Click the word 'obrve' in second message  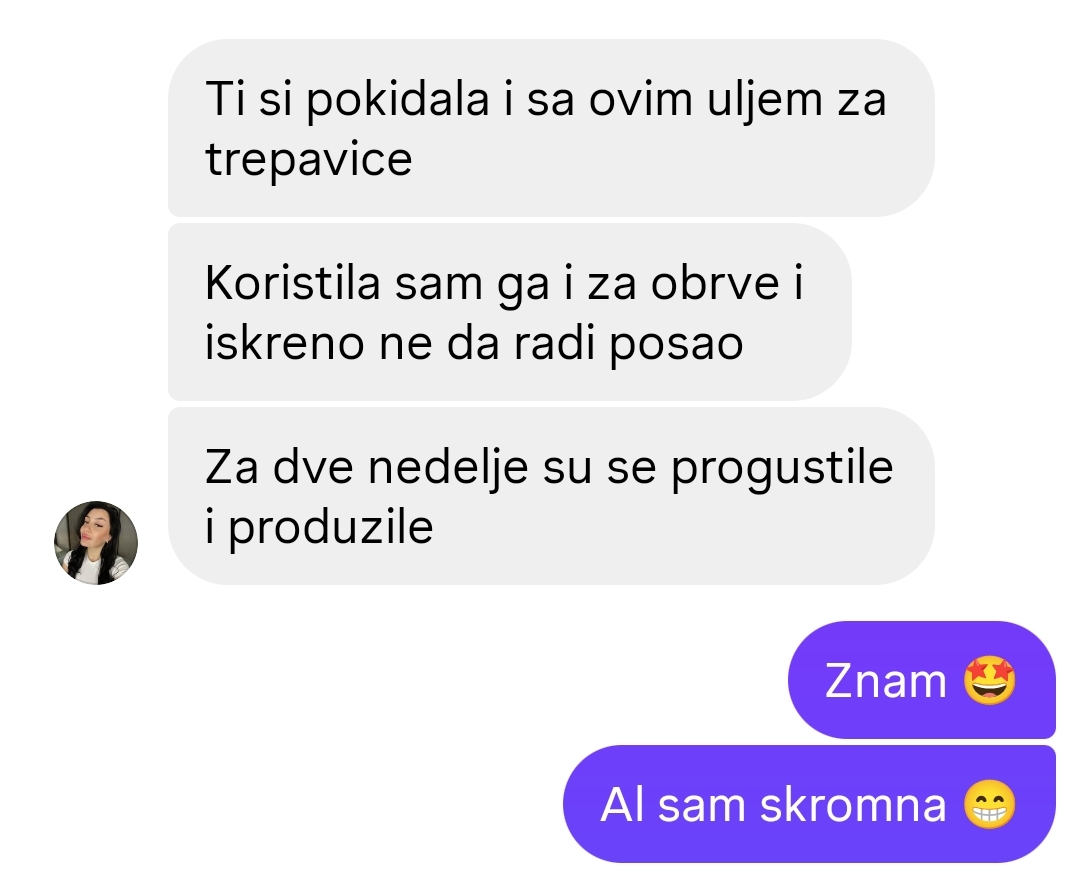tap(715, 283)
